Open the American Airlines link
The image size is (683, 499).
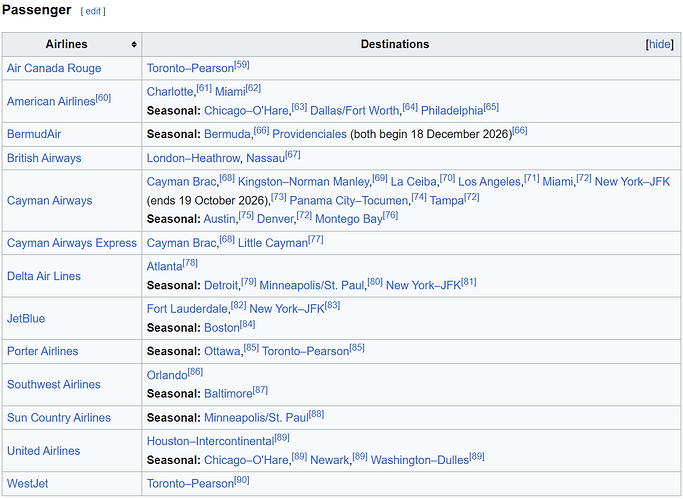tap(51, 101)
